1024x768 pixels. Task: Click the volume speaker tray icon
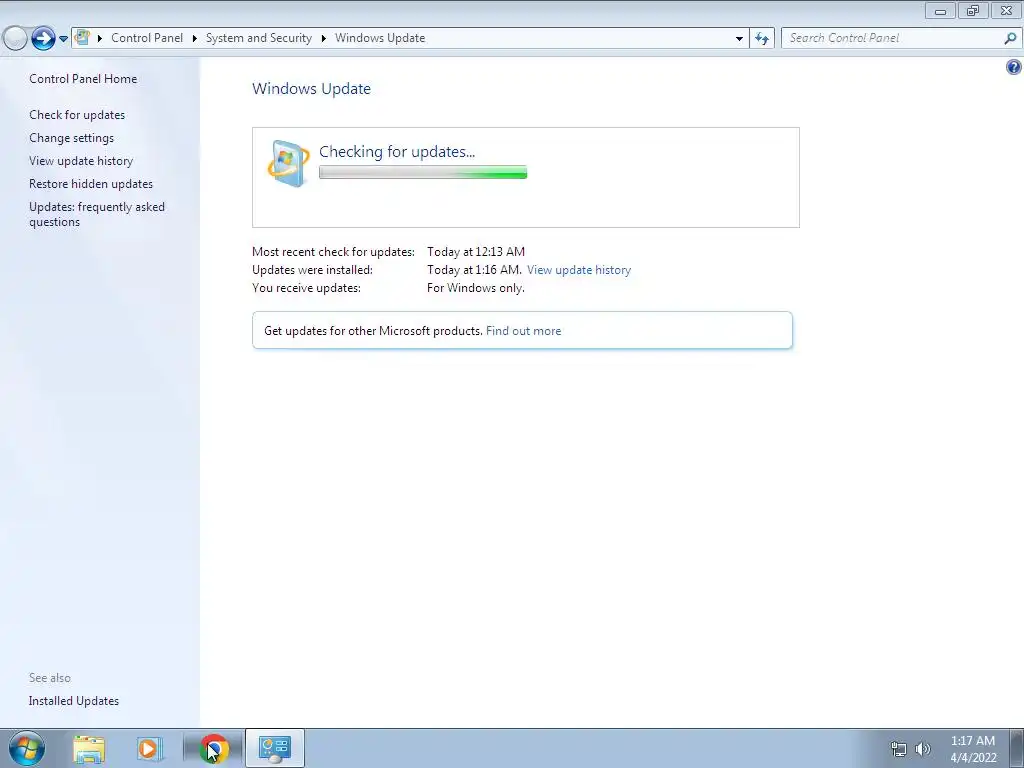[923, 749]
